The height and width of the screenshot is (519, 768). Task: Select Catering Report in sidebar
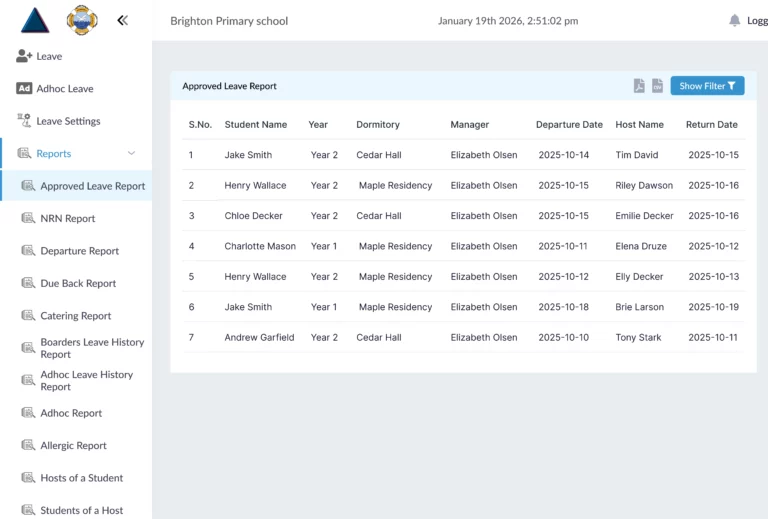75,316
